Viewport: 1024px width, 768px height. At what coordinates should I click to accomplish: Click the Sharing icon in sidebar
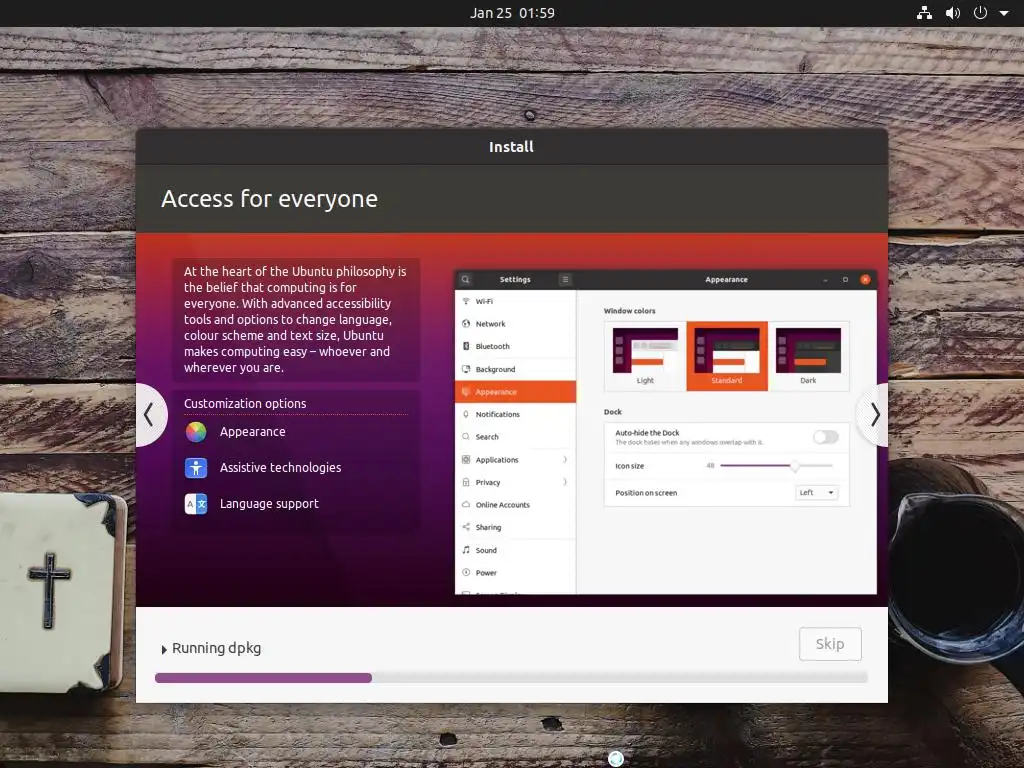click(x=466, y=527)
